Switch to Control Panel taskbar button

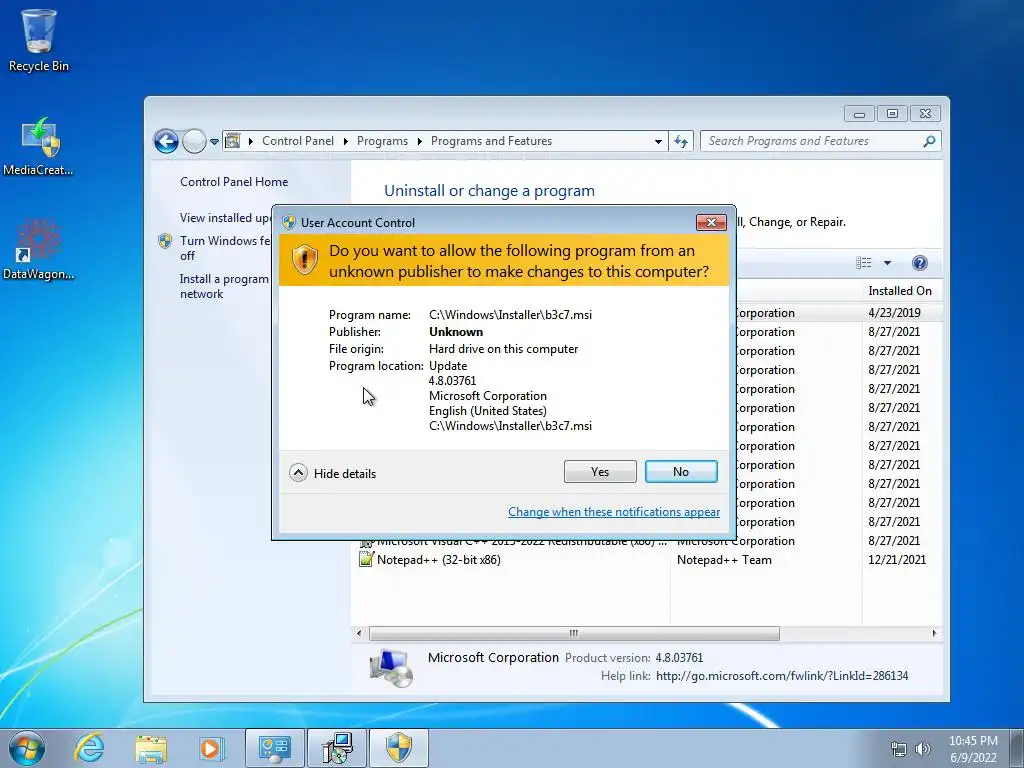click(274, 748)
